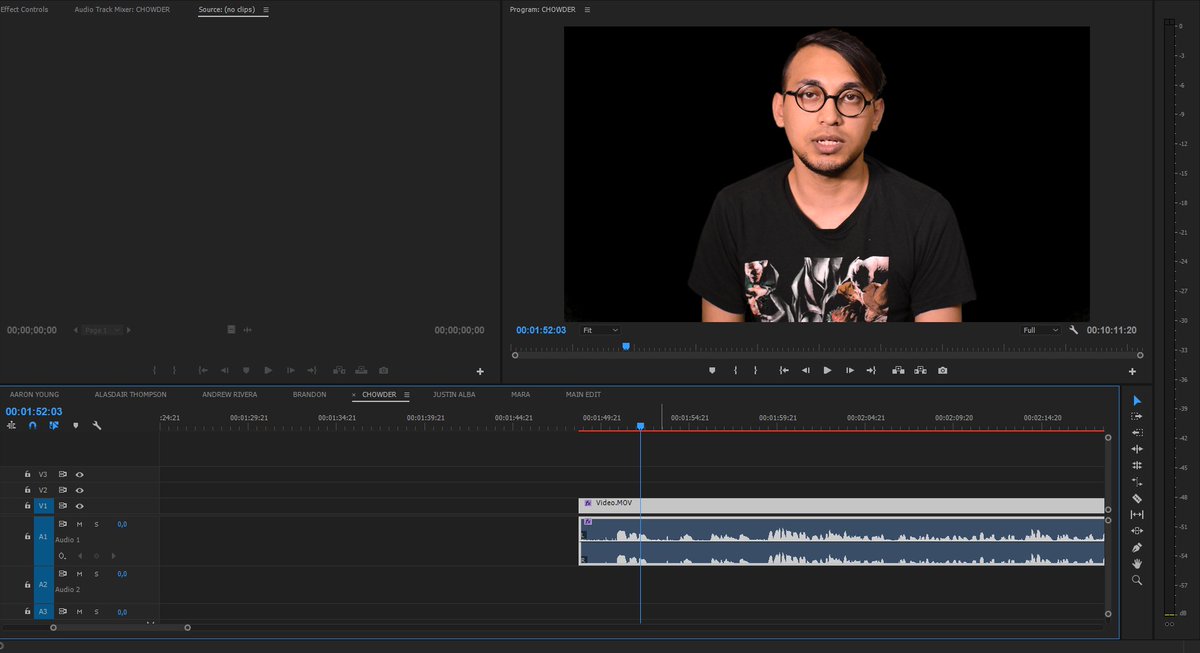The image size is (1200, 653).
Task: Select the Rolling Edit tool
Action: pos(1137,465)
